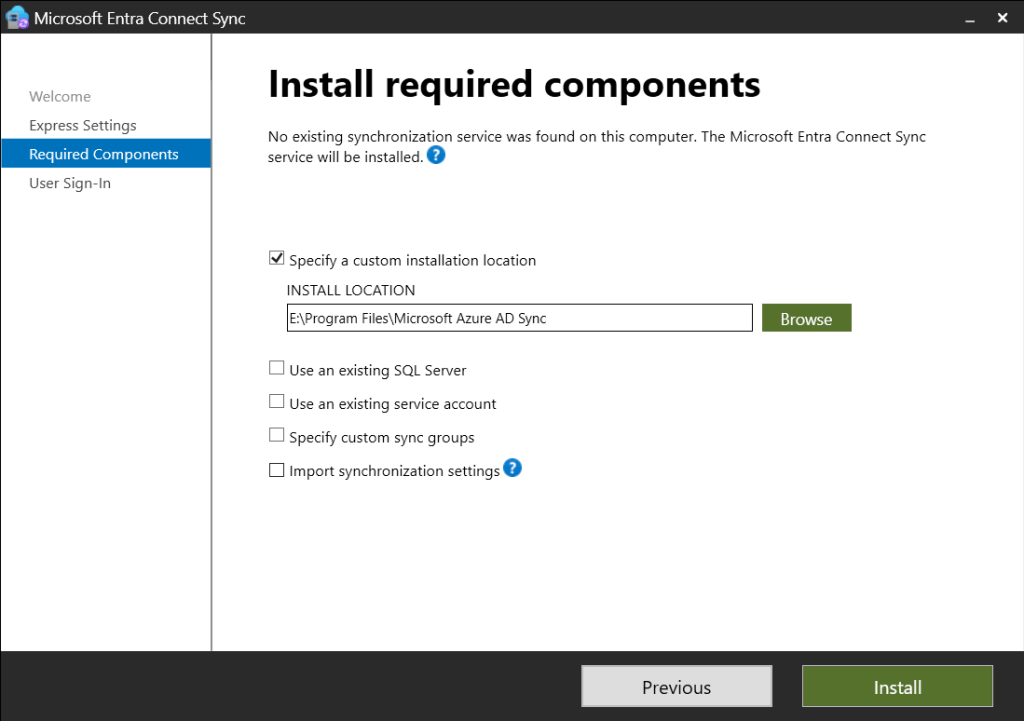Image resolution: width=1024 pixels, height=721 pixels.
Task: Click the Entra Connect Sync app icon
Action: click(x=17, y=18)
